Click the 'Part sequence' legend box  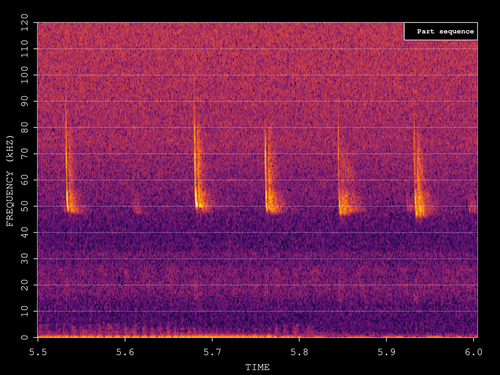coord(441,31)
